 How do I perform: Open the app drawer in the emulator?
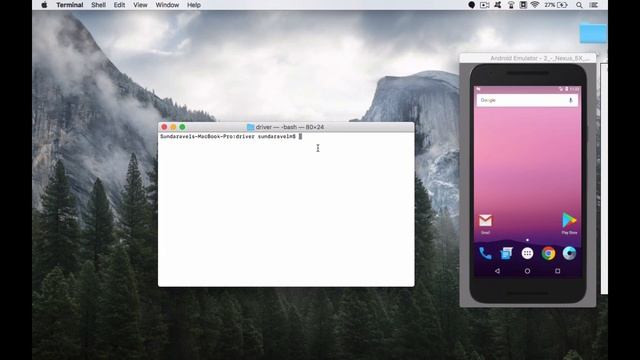(527, 253)
